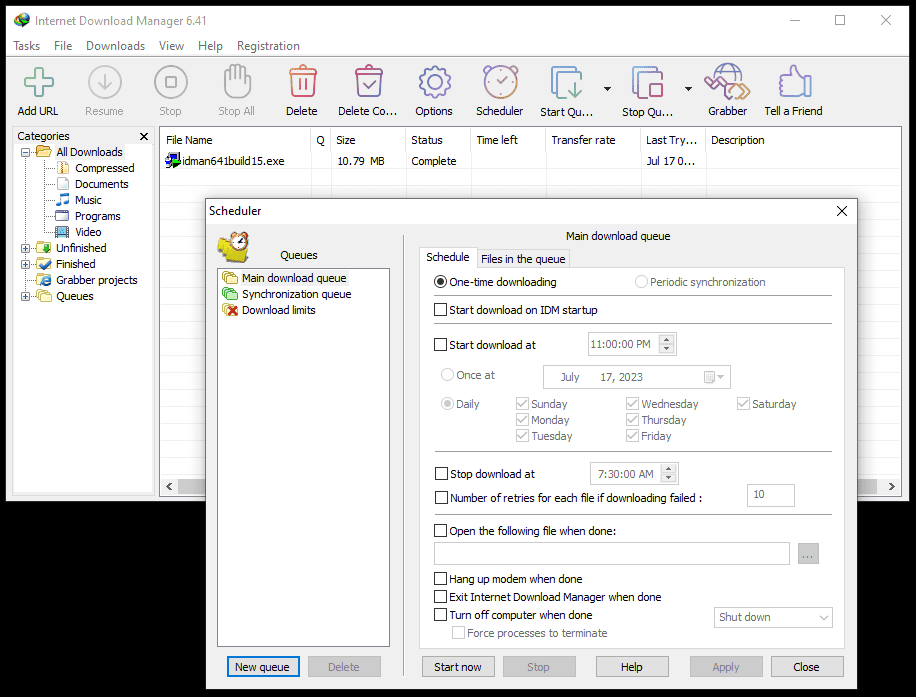The image size is (916, 697).
Task: Open the Help menu in menu bar
Action: (210, 46)
